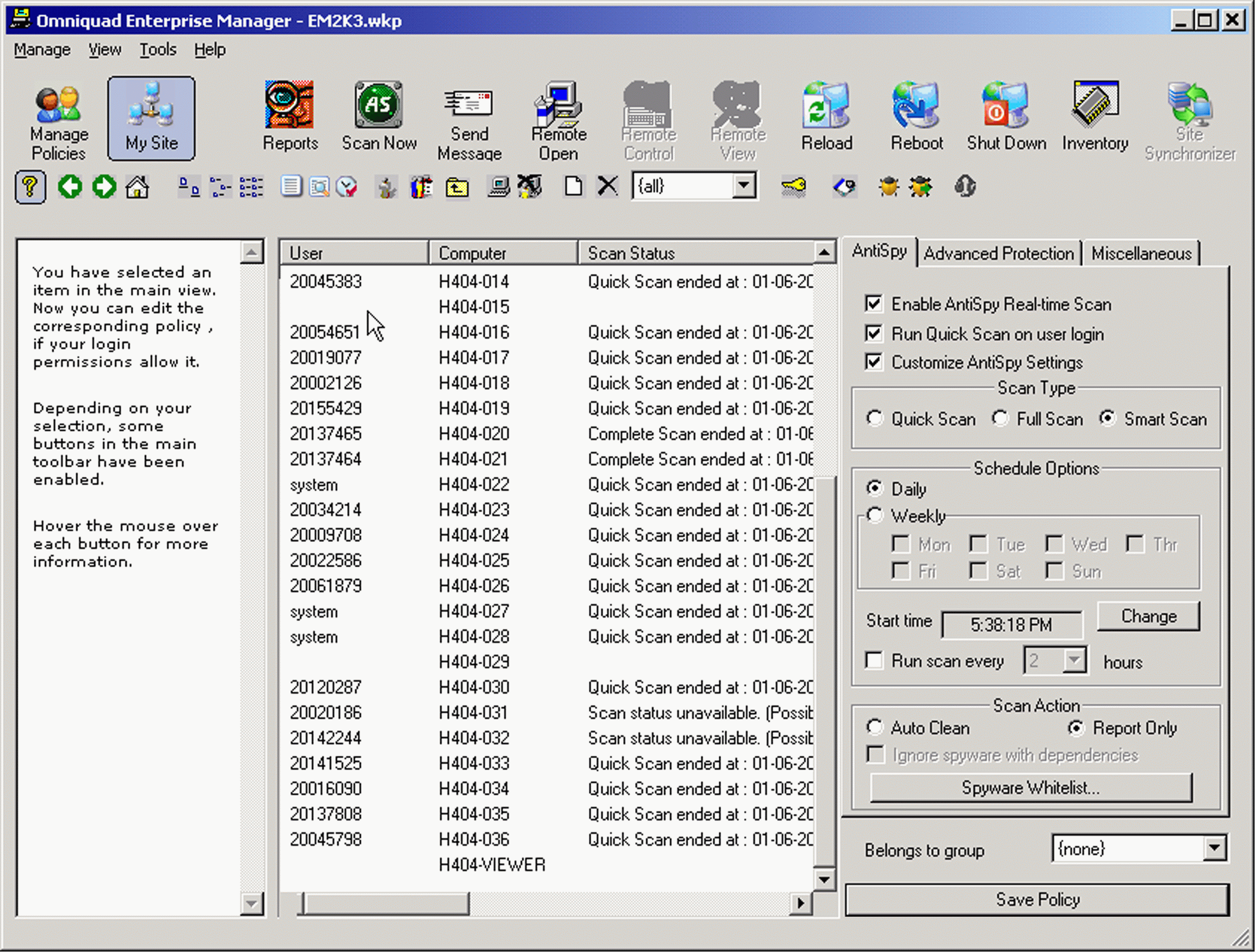
Task: Sort by the Scan Status column header
Action: pos(696,253)
